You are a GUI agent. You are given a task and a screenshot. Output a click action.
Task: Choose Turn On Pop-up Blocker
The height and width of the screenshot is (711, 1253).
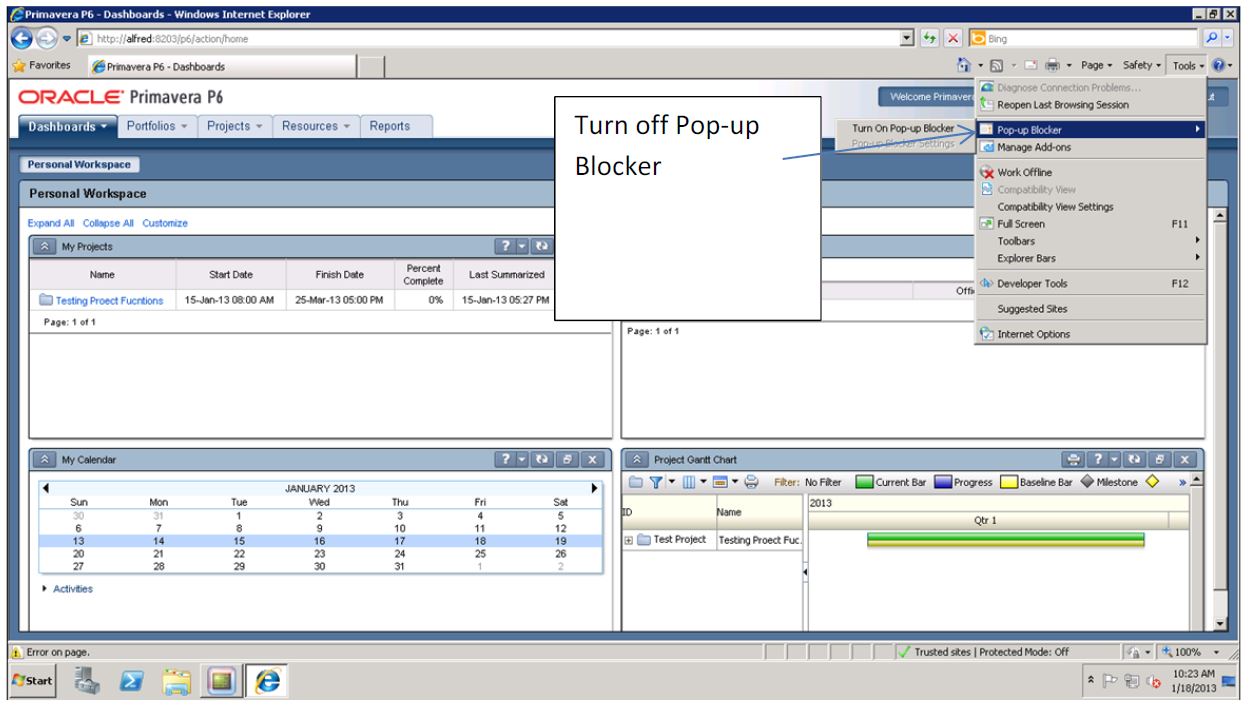903,129
